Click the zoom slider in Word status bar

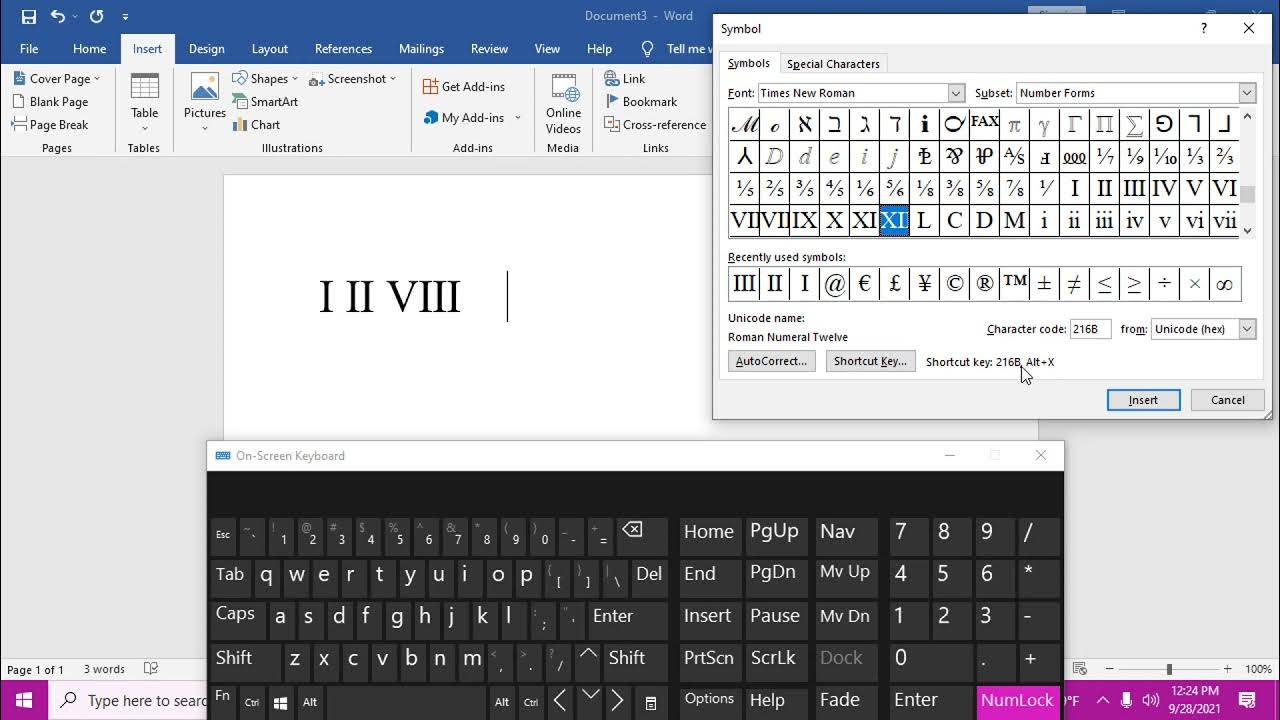1168,669
